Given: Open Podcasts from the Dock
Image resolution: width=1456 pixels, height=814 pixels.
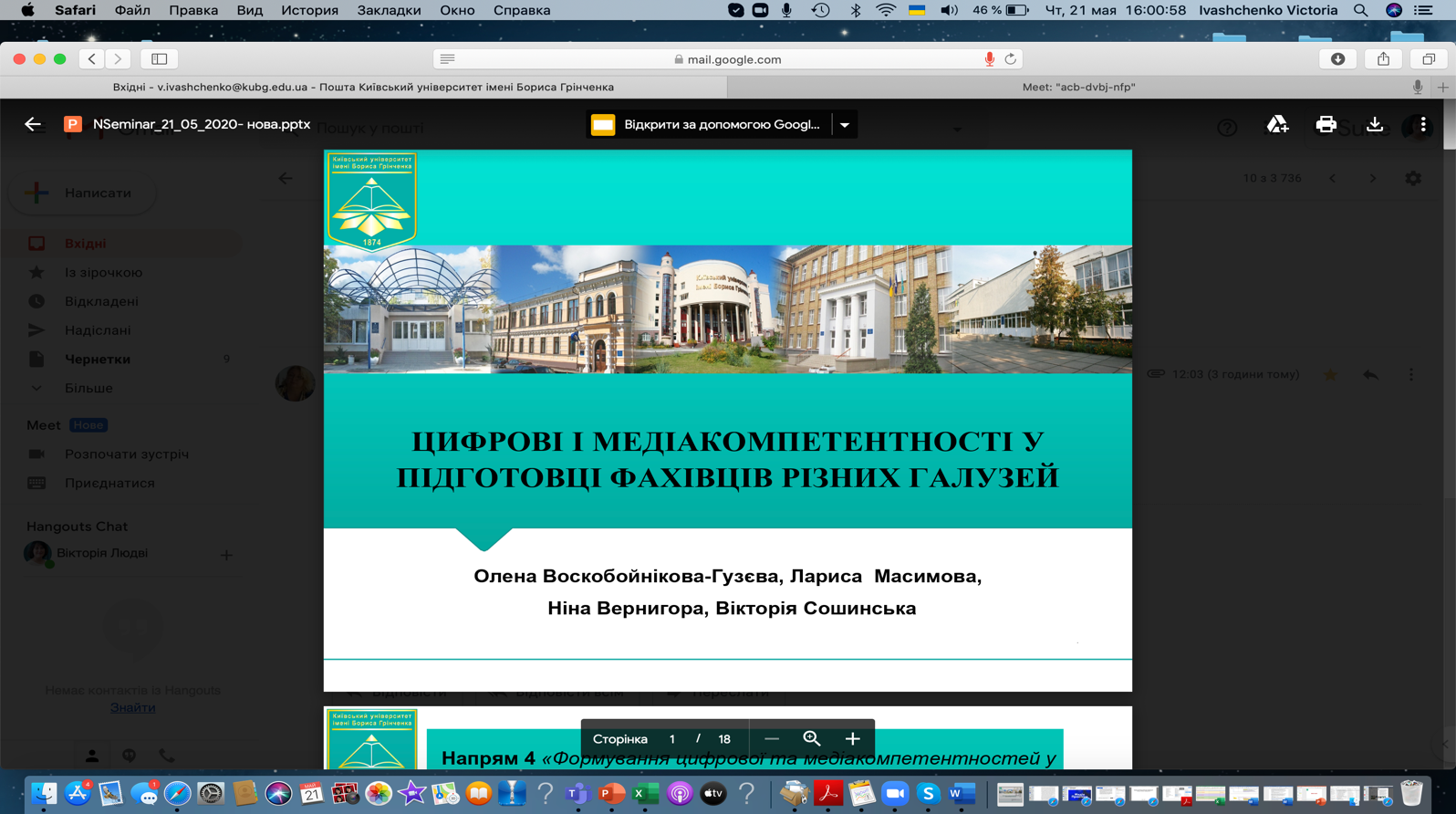Looking at the screenshot, I should (x=679, y=793).
